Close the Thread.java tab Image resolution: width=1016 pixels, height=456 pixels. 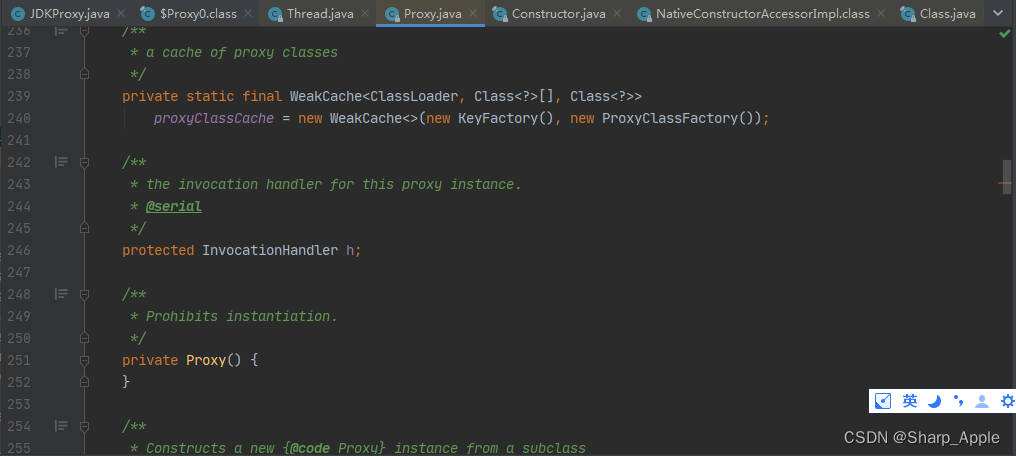365,13
